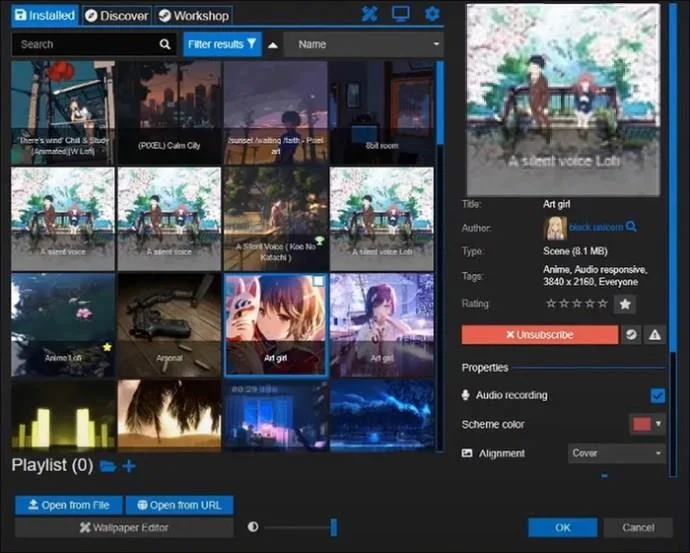Select the Still room wallpaper

[382, 113]
